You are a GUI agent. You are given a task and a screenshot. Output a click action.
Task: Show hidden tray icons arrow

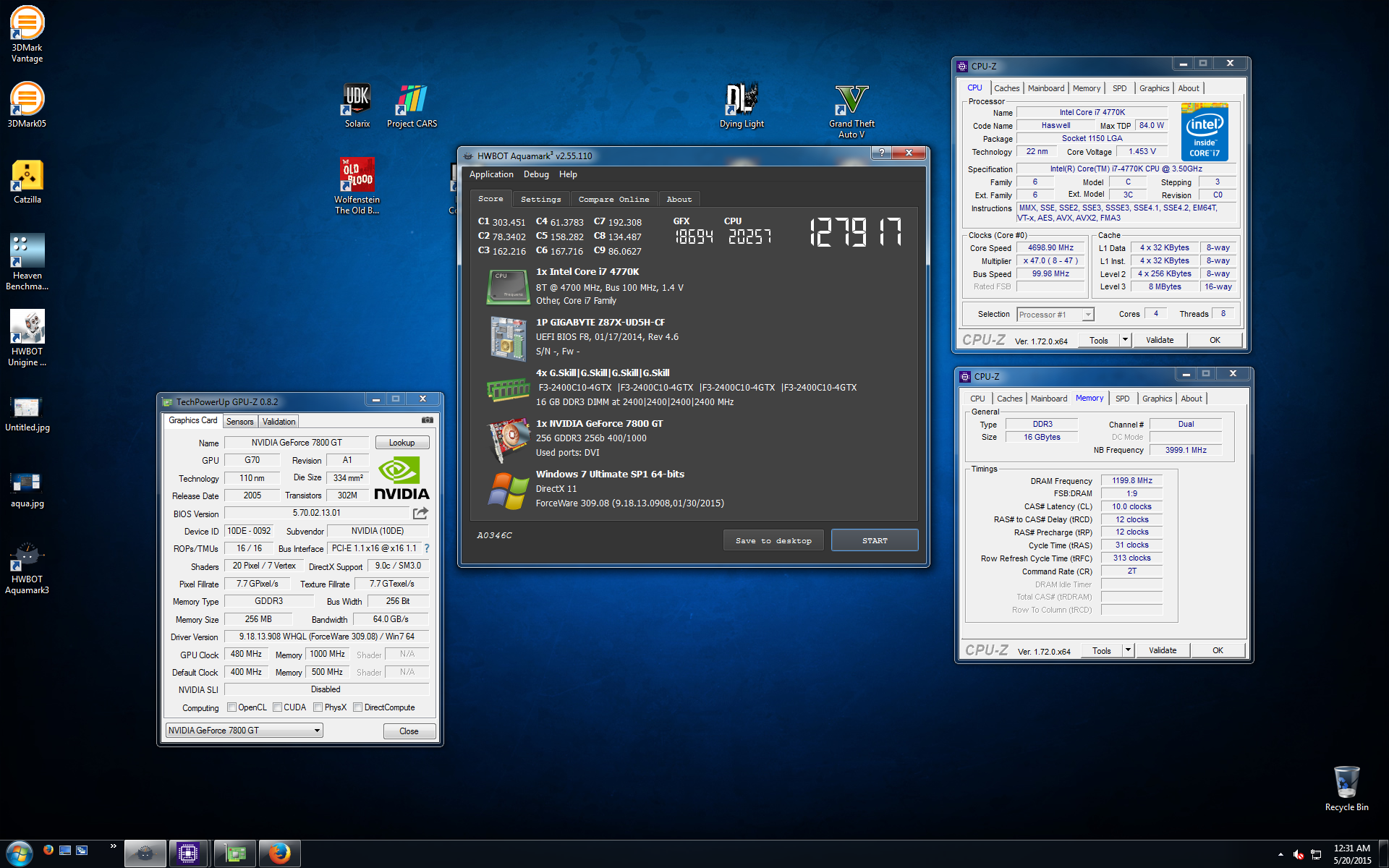[x=1280, y=855]
